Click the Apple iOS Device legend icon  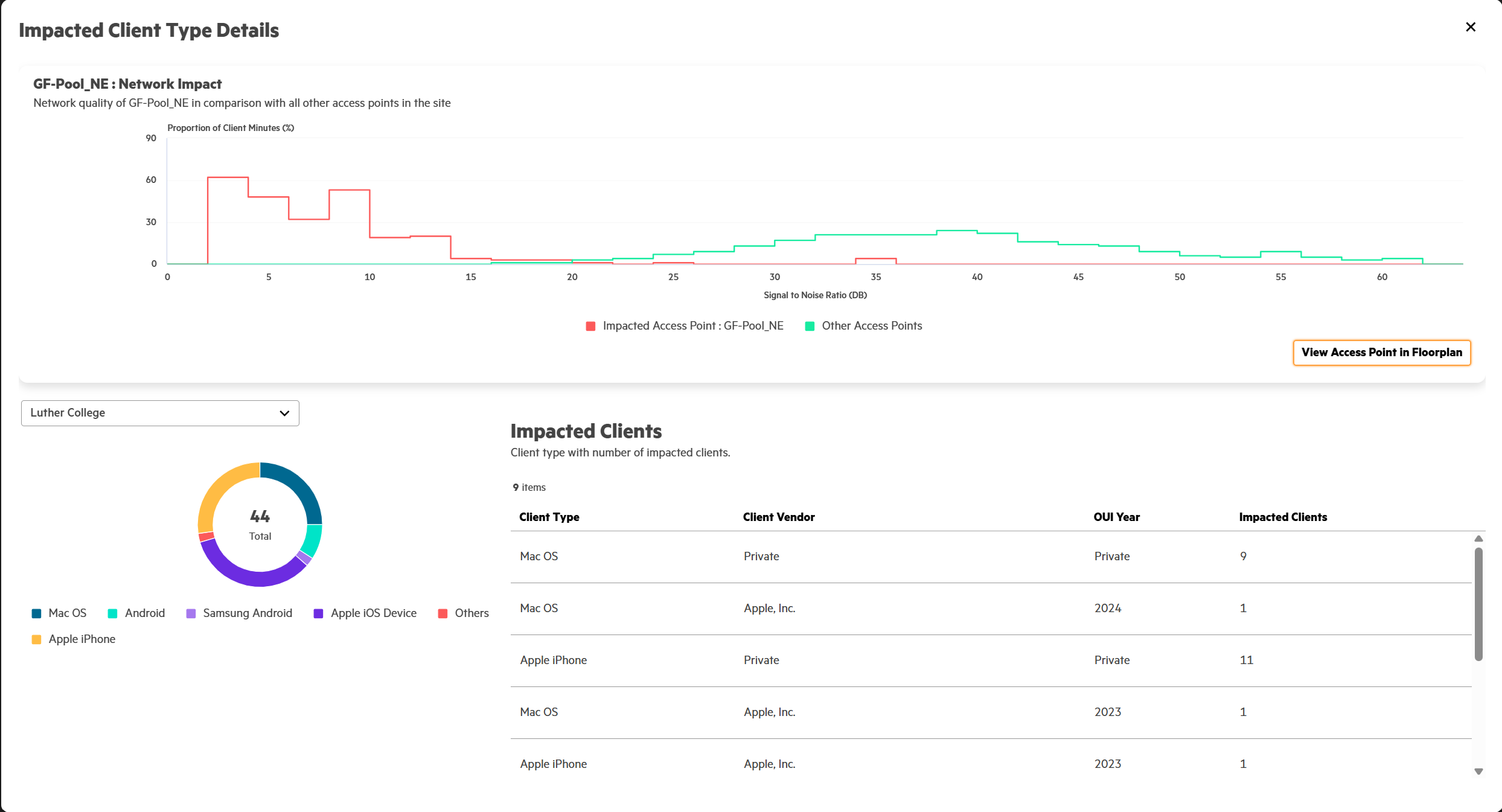[318, 613]
